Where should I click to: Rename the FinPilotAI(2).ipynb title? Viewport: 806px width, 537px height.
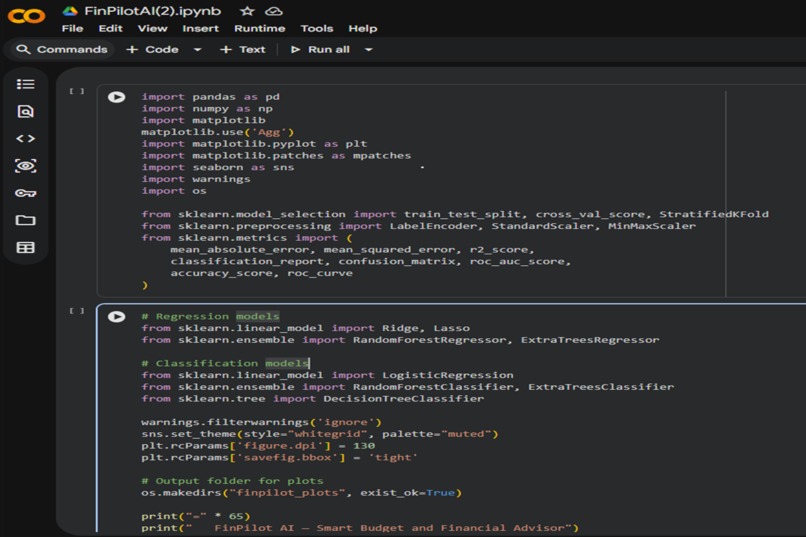153,11
